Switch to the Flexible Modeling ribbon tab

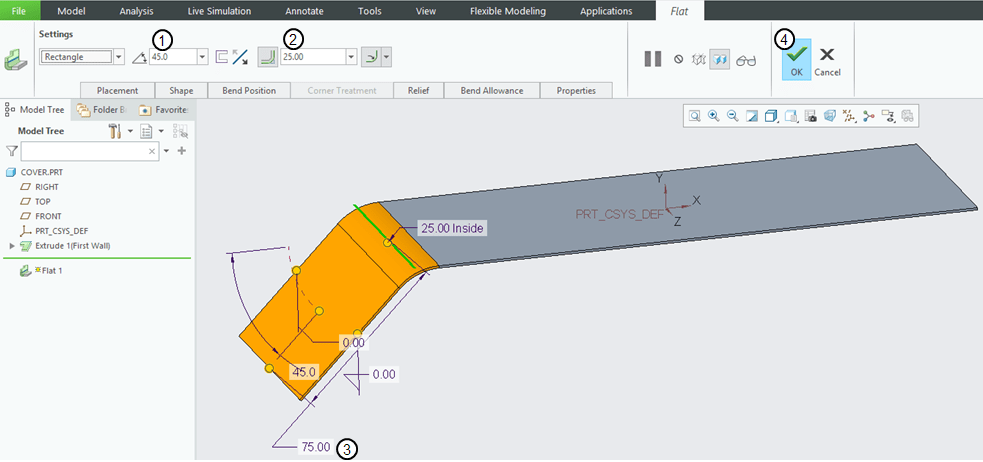508,11
